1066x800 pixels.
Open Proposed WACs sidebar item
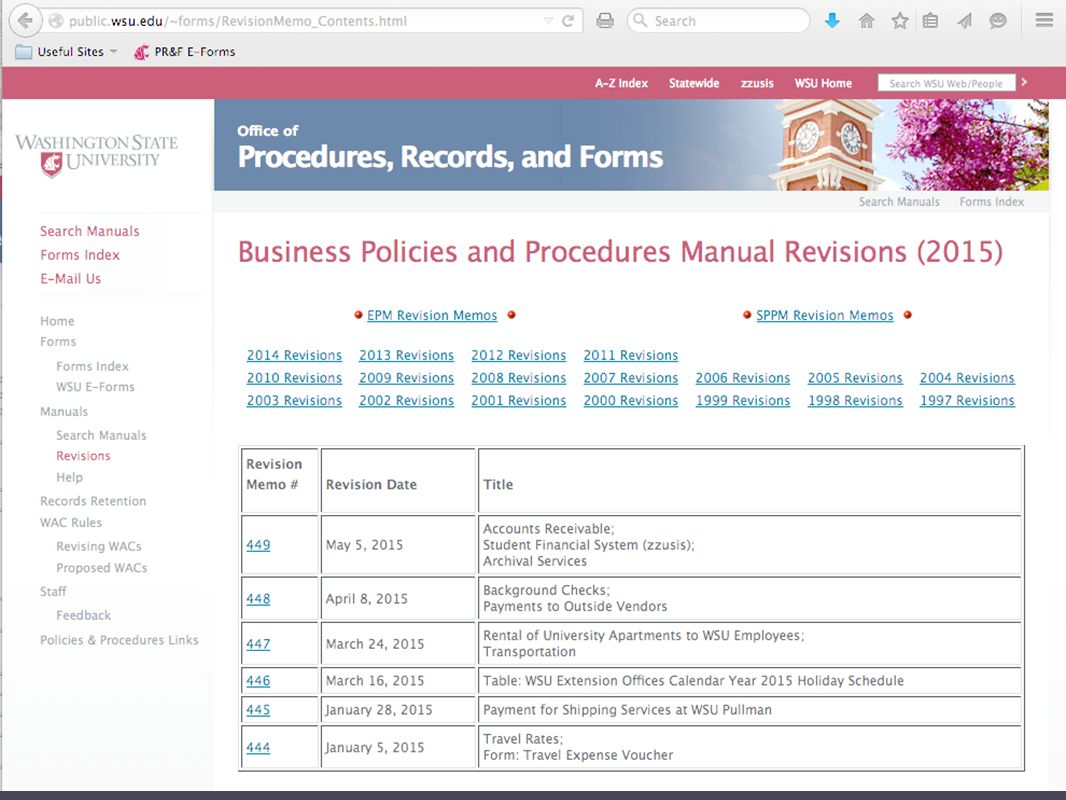[101, 568]
